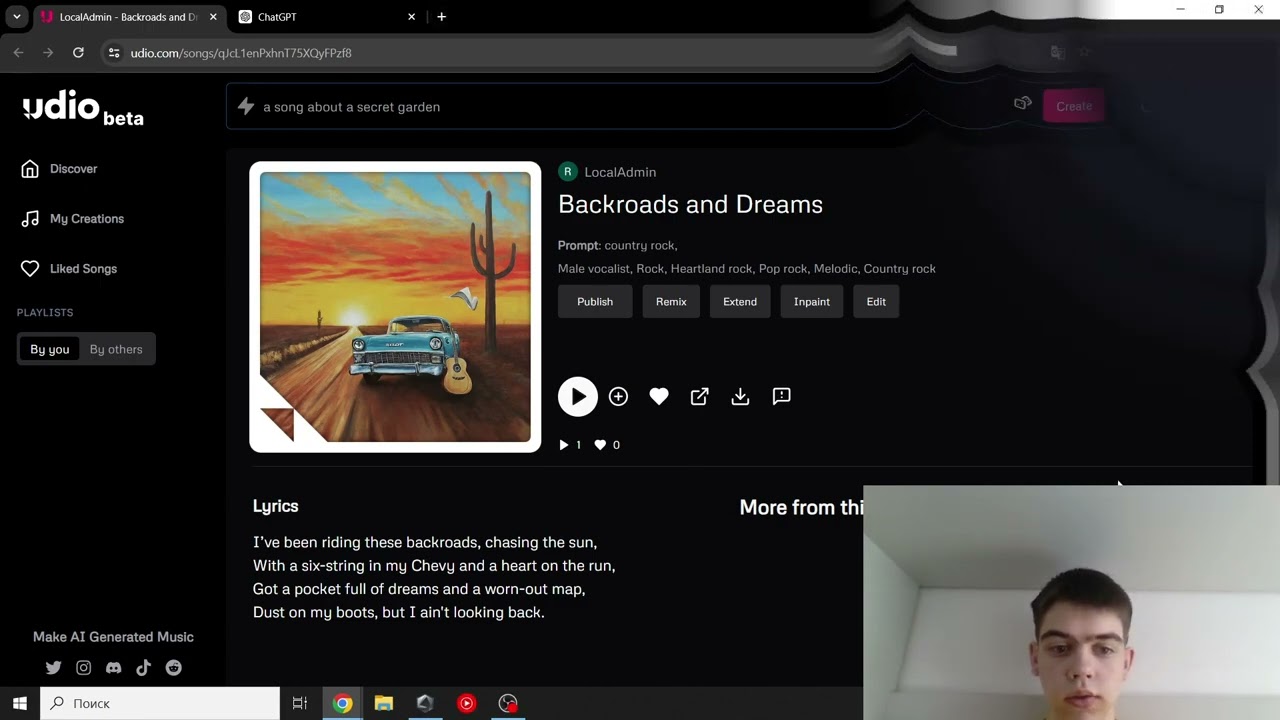Open a new browser tab
1280x720 pixels.
pos(441,17)
